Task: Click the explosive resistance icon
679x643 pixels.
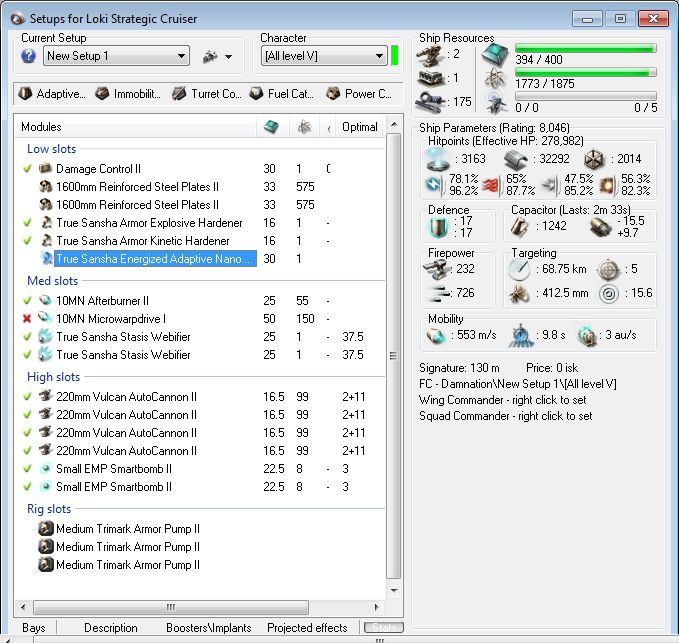Action: point(608,185)
